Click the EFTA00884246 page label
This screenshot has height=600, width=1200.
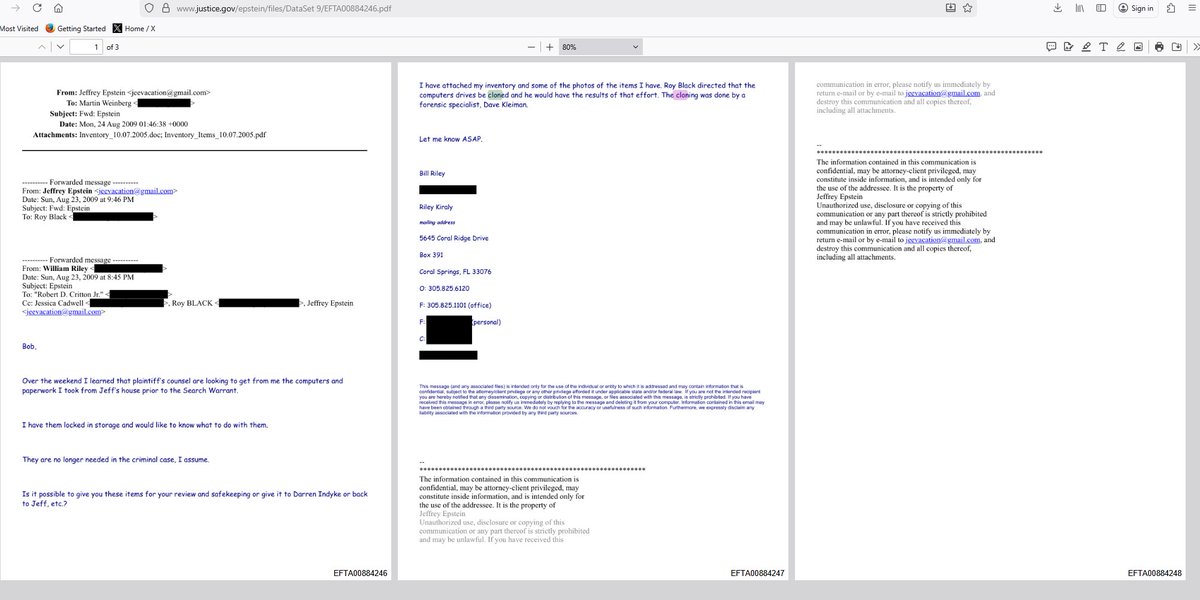(360, 573)
